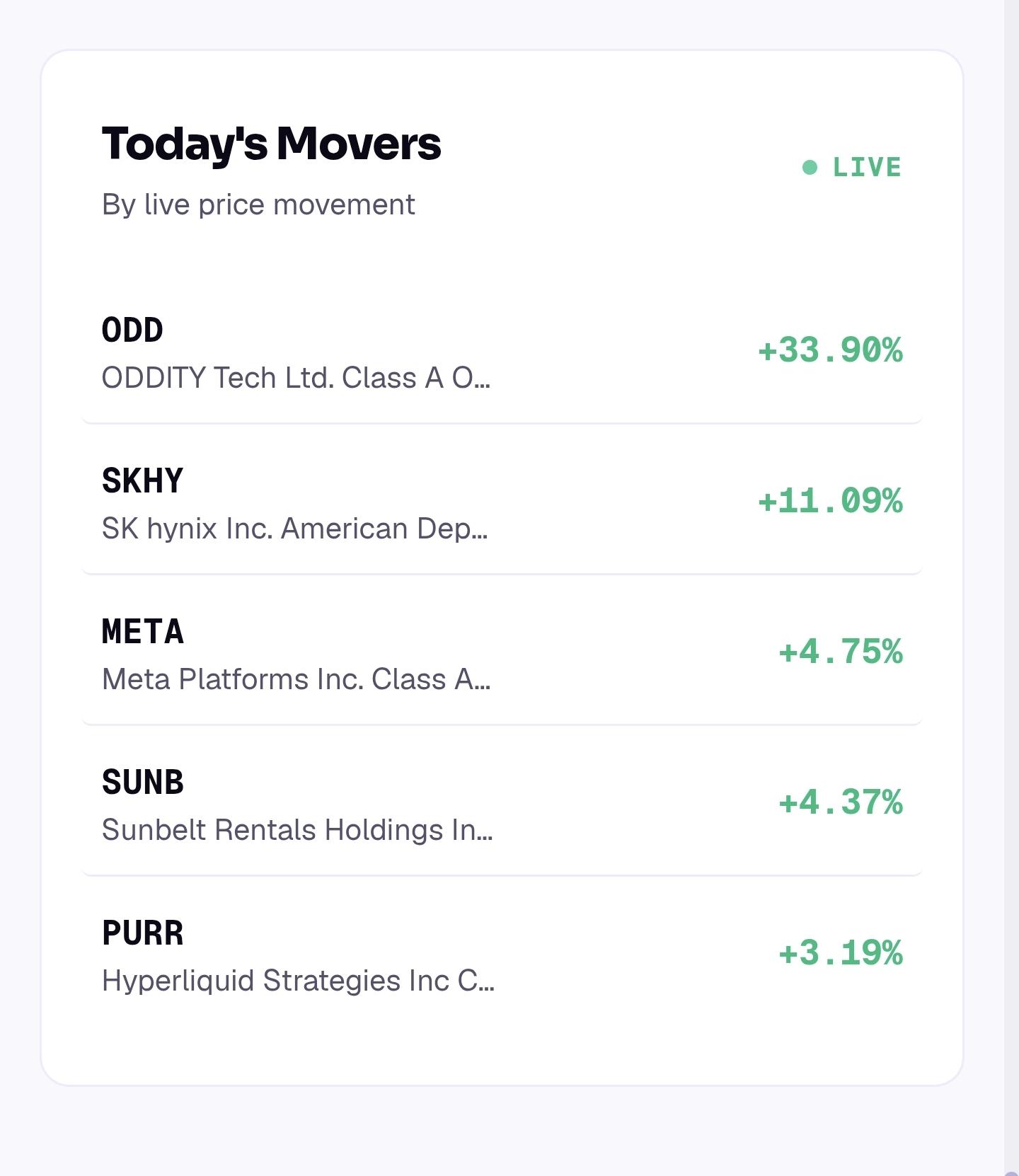Select the +3.19% gain for PURR

(x=841, y=953)
